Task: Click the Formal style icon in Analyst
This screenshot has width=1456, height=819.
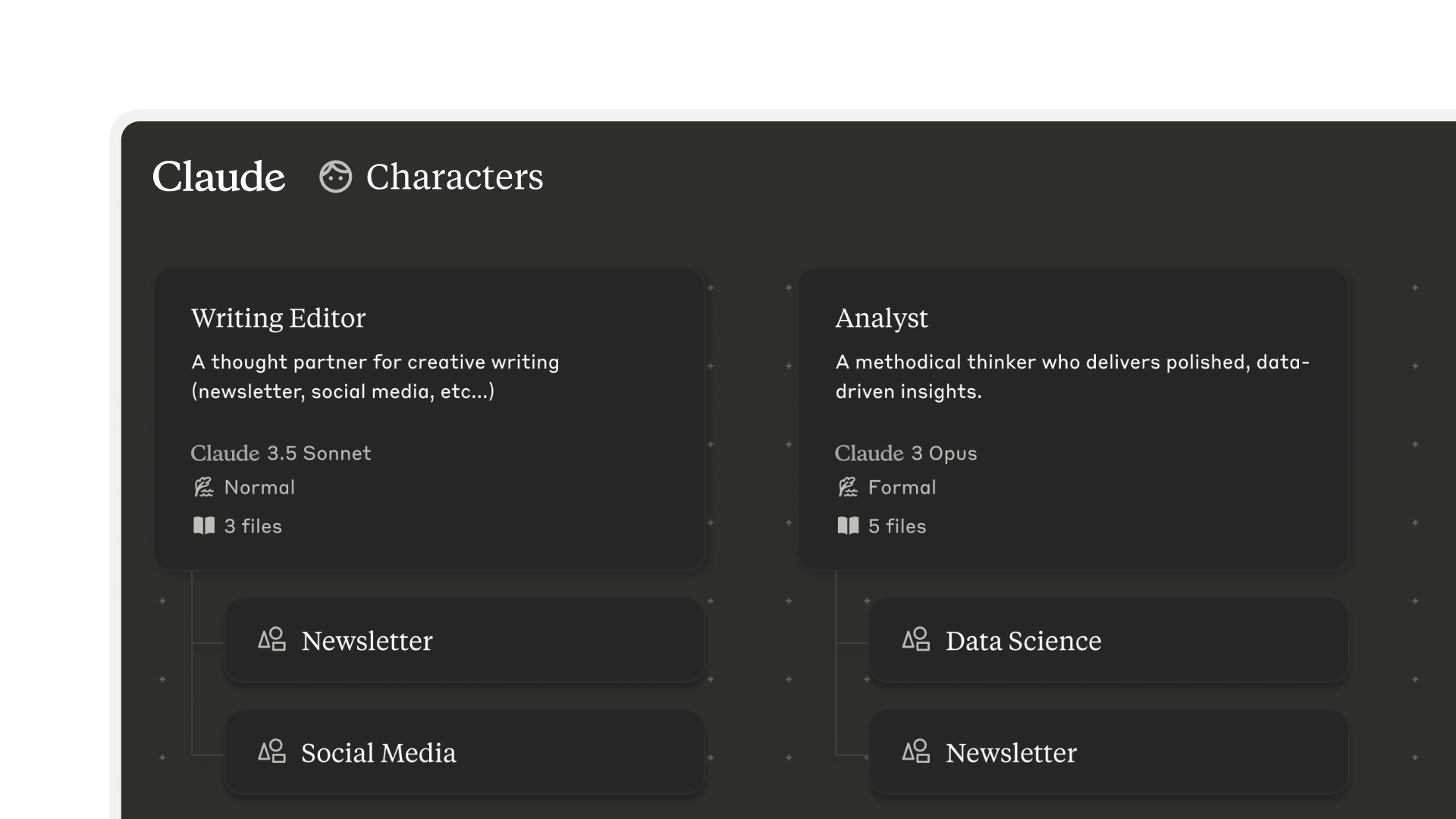Action: [848, 487]
